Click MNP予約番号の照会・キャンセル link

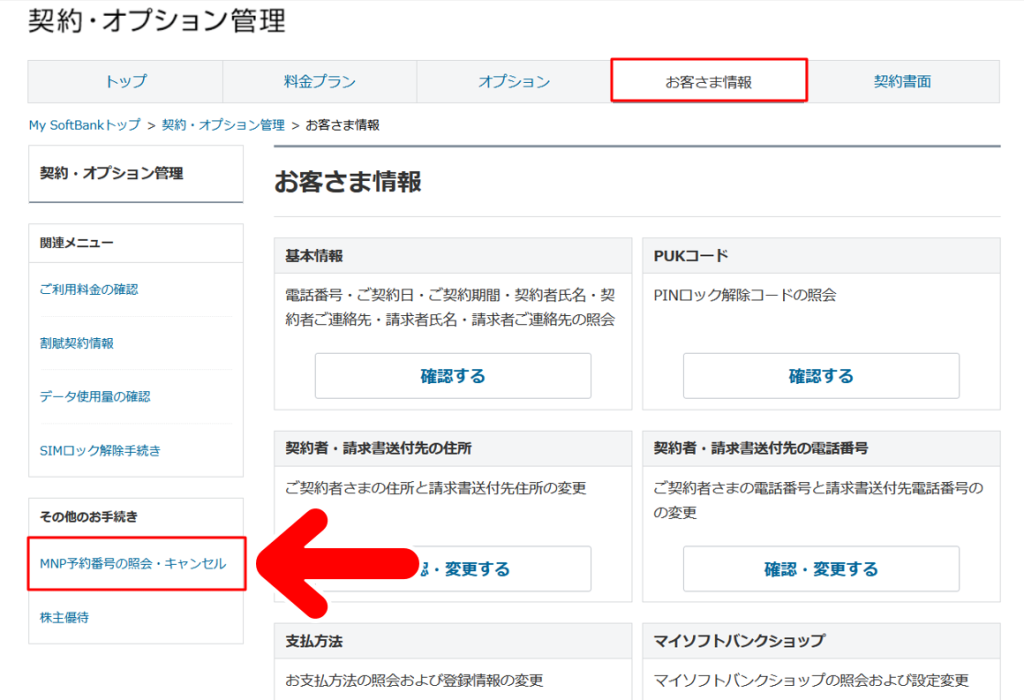click(133, 564)
